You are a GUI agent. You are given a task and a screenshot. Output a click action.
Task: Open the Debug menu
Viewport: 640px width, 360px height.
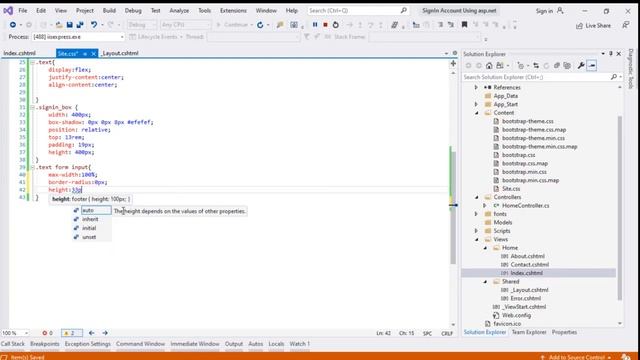coord(133,11)
